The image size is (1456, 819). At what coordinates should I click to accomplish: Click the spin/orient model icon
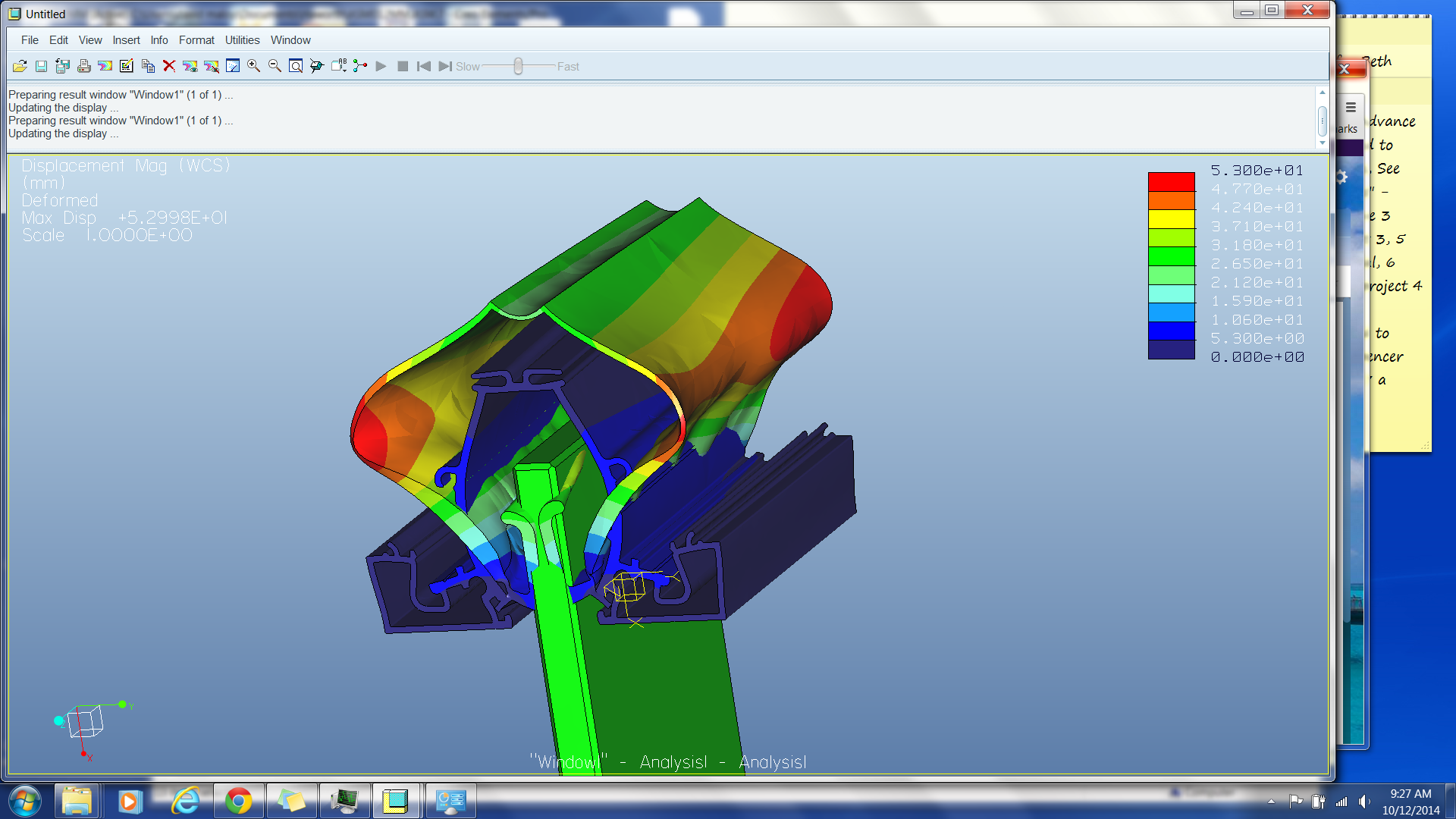click(x=318, y=67)
